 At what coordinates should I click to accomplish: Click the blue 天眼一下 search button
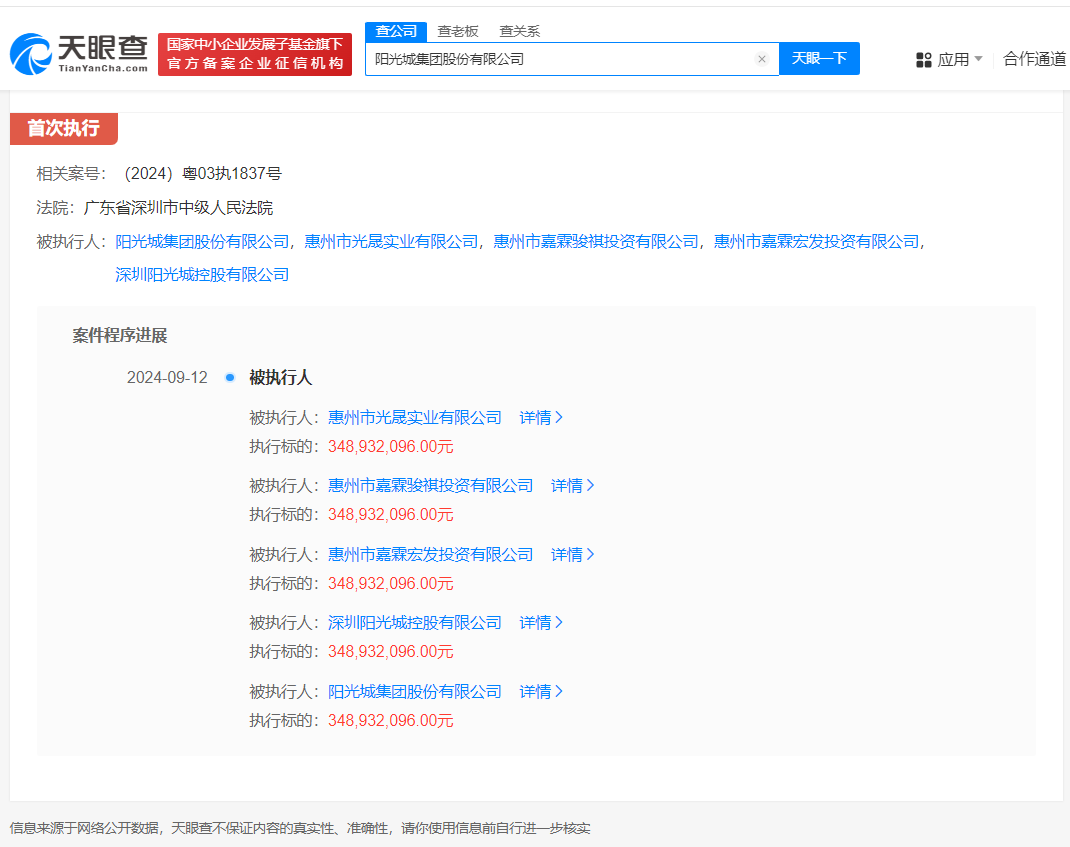click(x=819, y=58)
